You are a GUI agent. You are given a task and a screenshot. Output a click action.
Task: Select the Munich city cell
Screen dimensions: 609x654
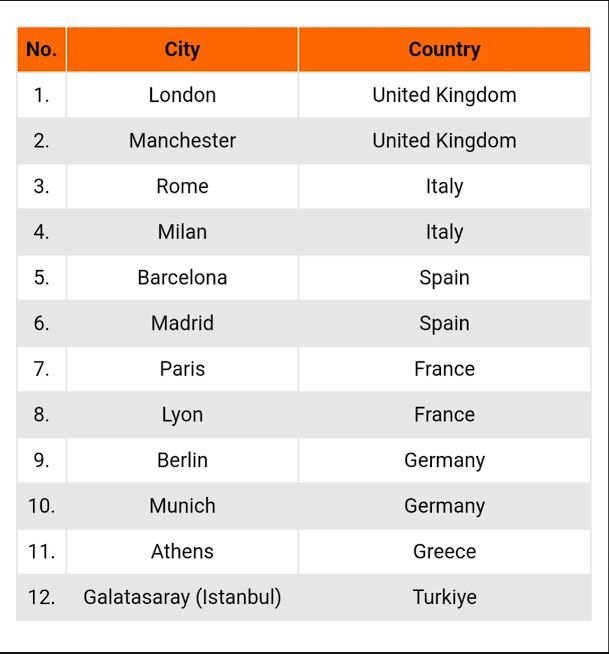[x=182, y=506]
